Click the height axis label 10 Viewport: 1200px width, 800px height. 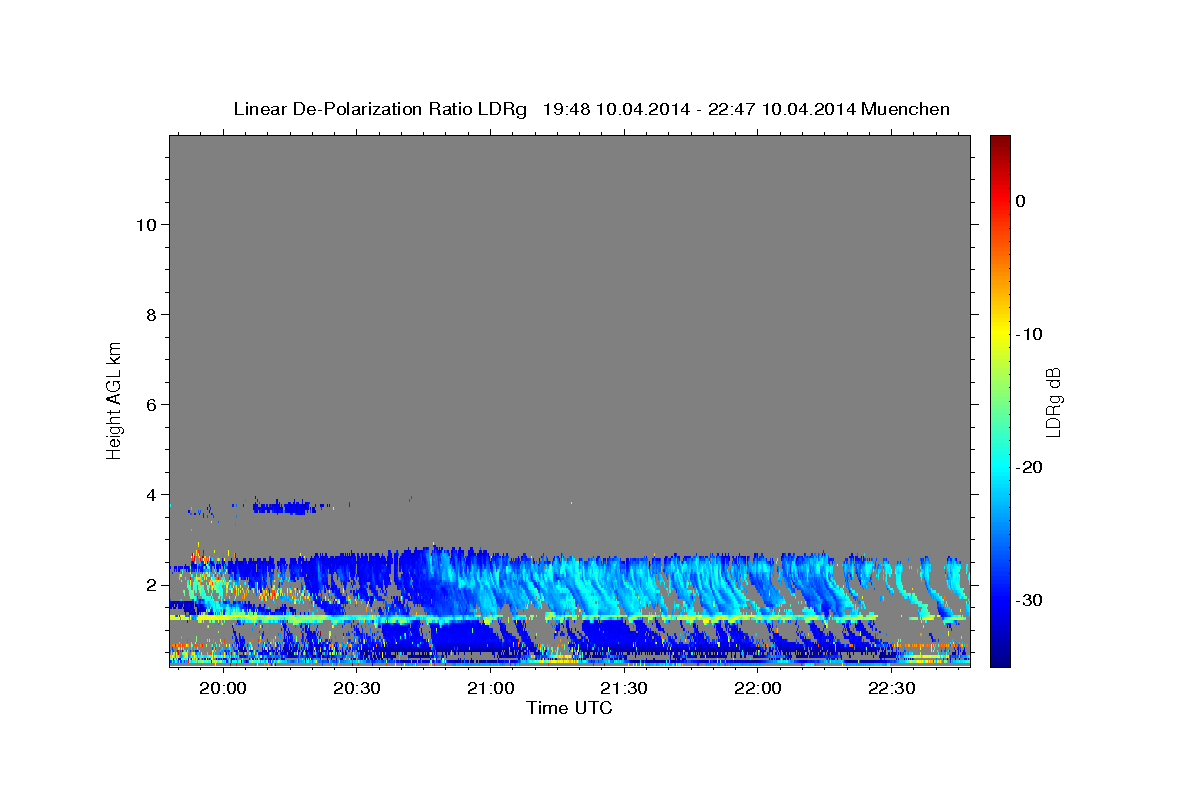click(146, 224)
